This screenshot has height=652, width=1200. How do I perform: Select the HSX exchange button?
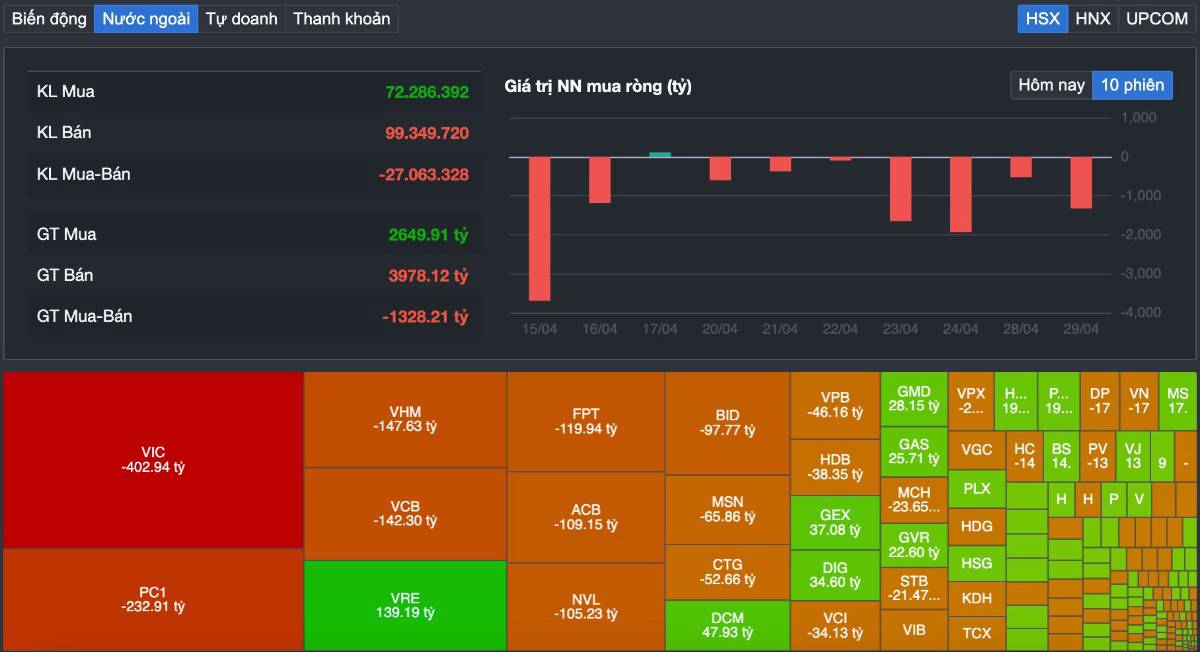(1042, 19)
